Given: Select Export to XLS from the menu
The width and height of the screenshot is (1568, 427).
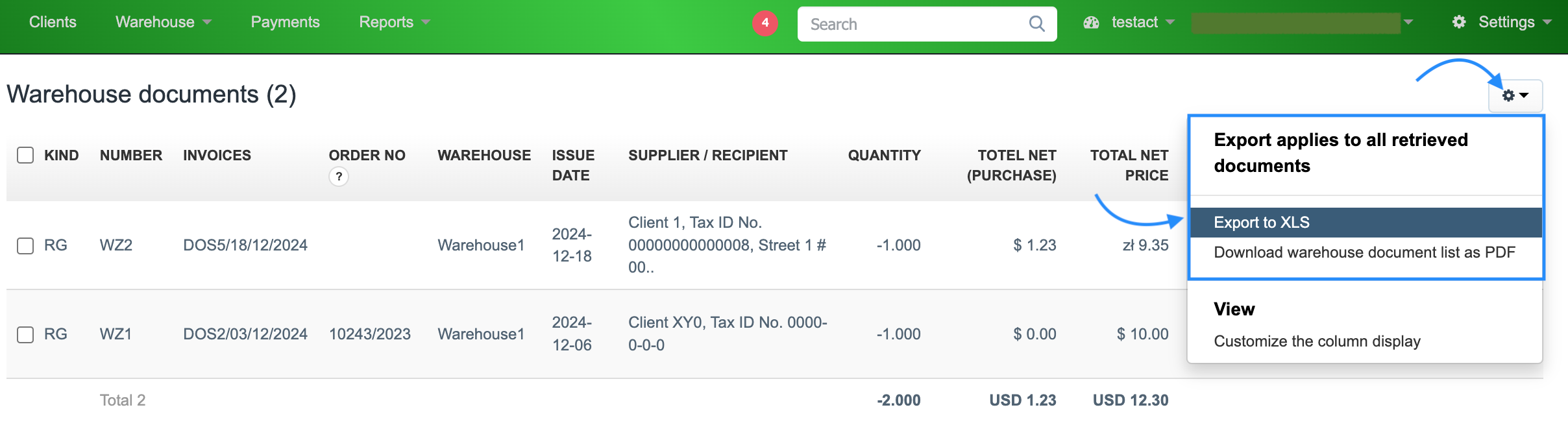Looking at the screenshot, I should (1261, 223).
